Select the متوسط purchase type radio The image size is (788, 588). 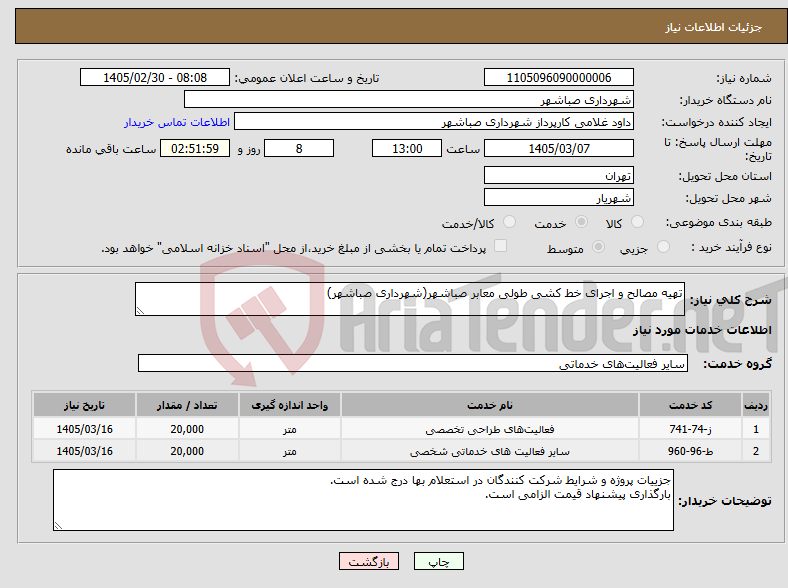tap(598, 246)
